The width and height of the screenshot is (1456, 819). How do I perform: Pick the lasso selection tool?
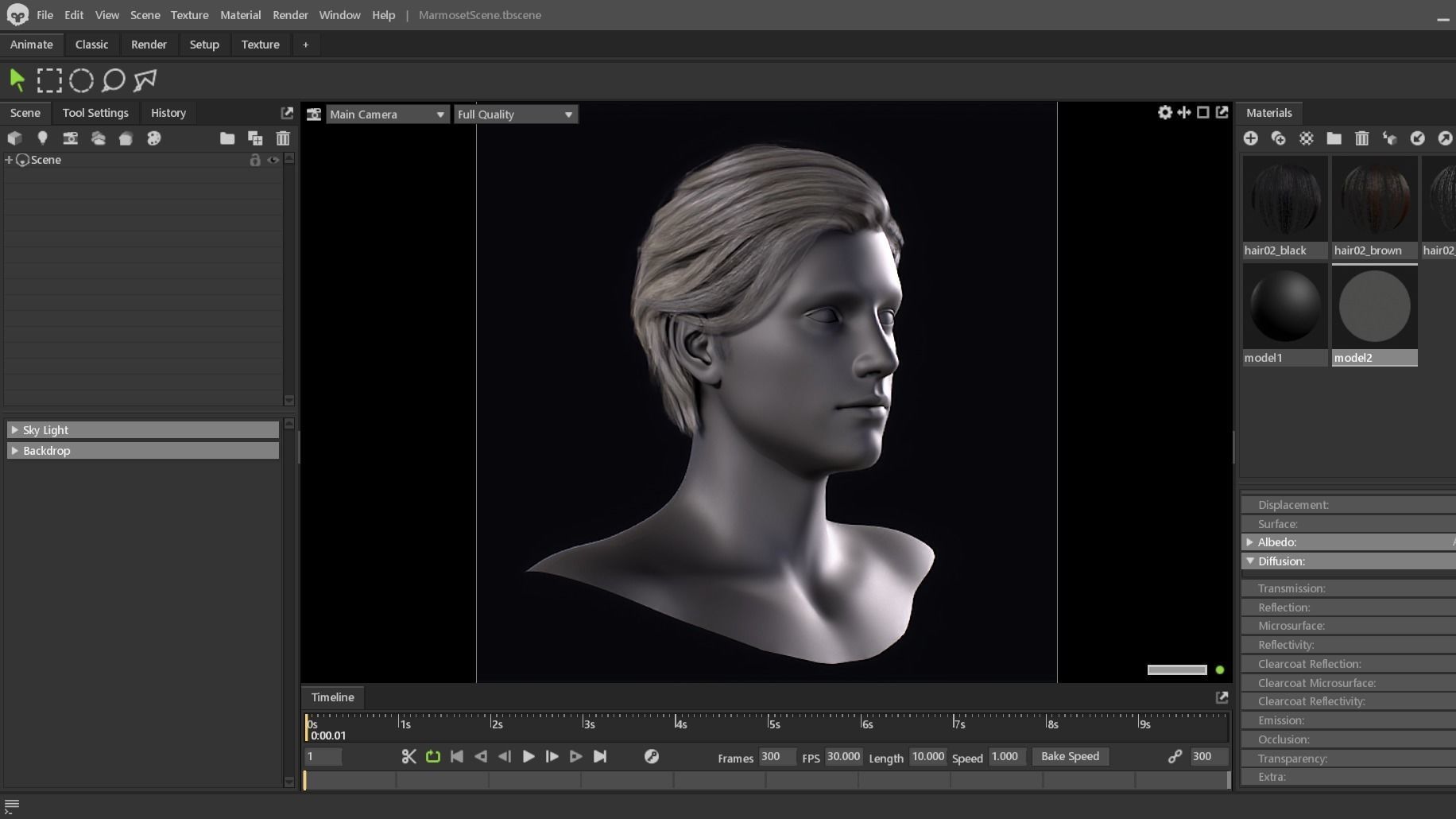tap(114, 80)
